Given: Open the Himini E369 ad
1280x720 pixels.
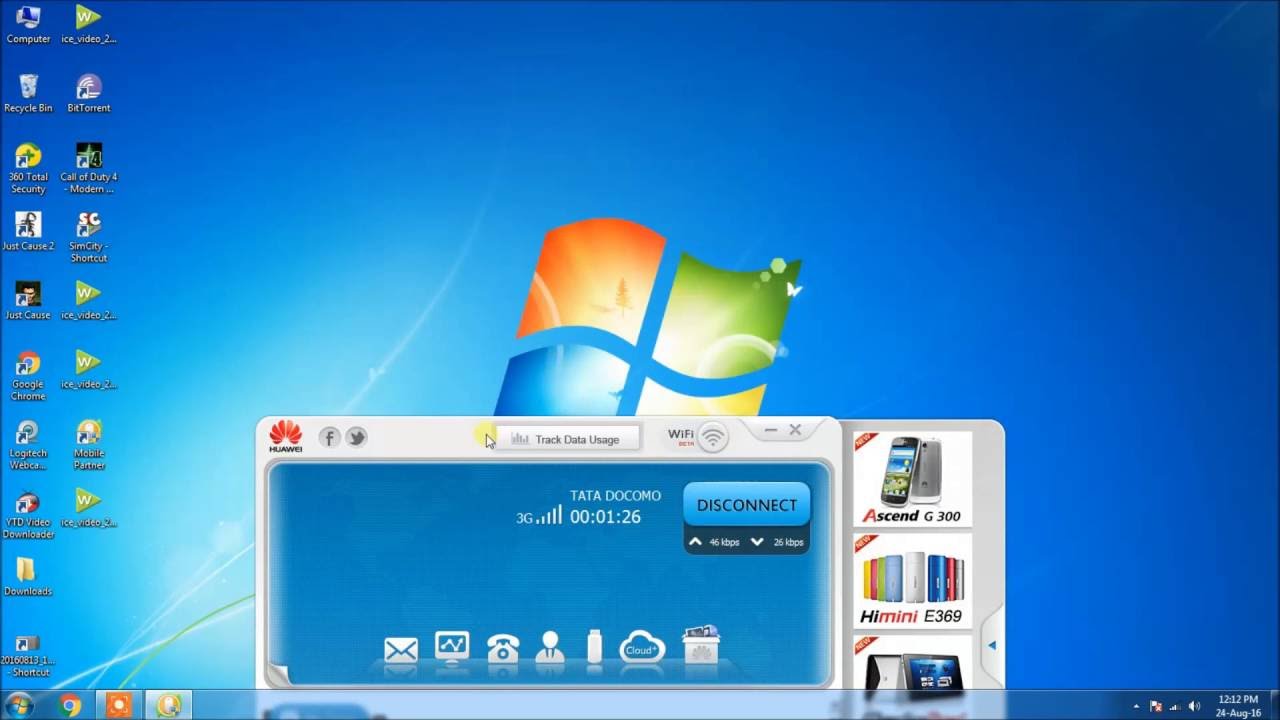Looking at the screenshot, I should 912,581.
